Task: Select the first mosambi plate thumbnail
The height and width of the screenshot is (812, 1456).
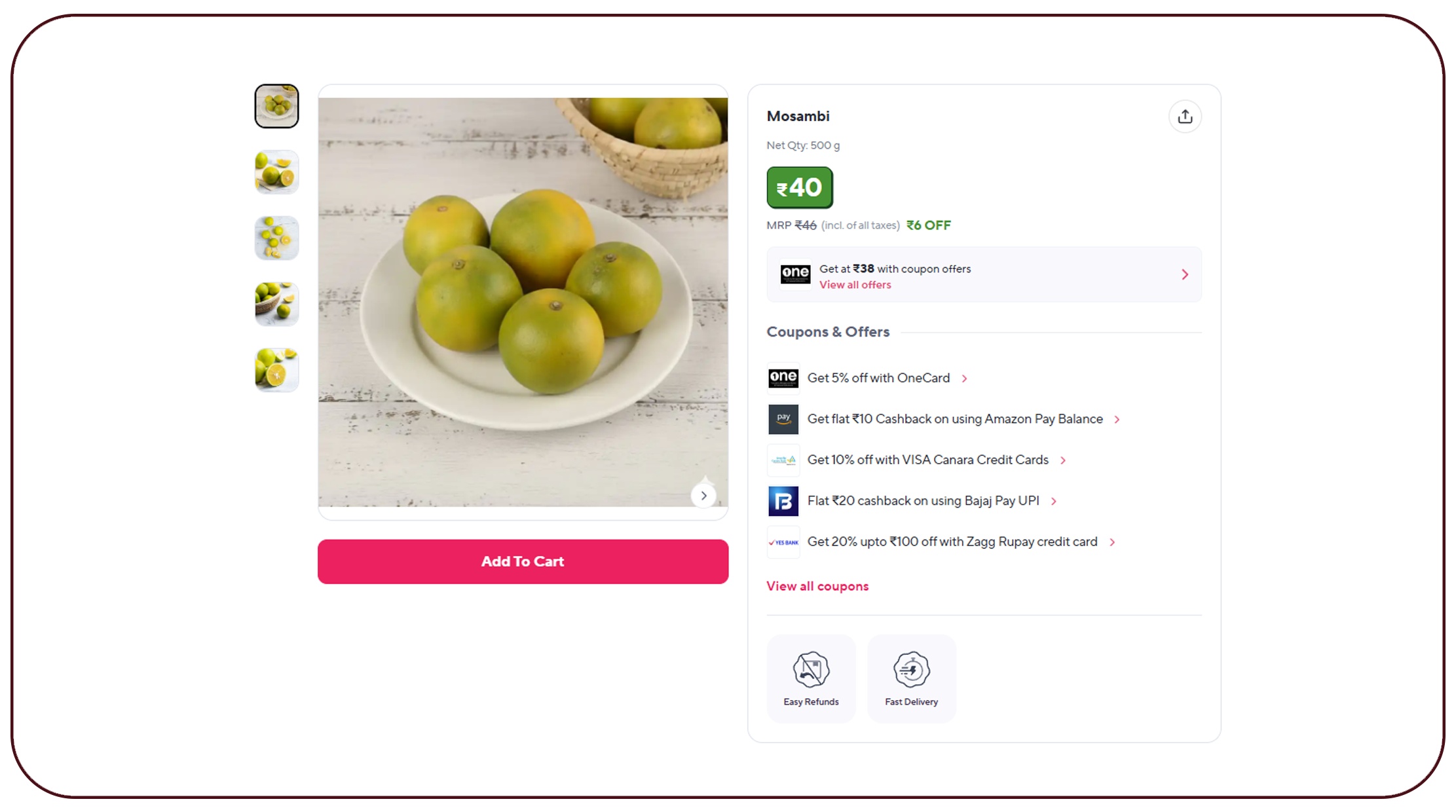Action: tap(276, 106)
